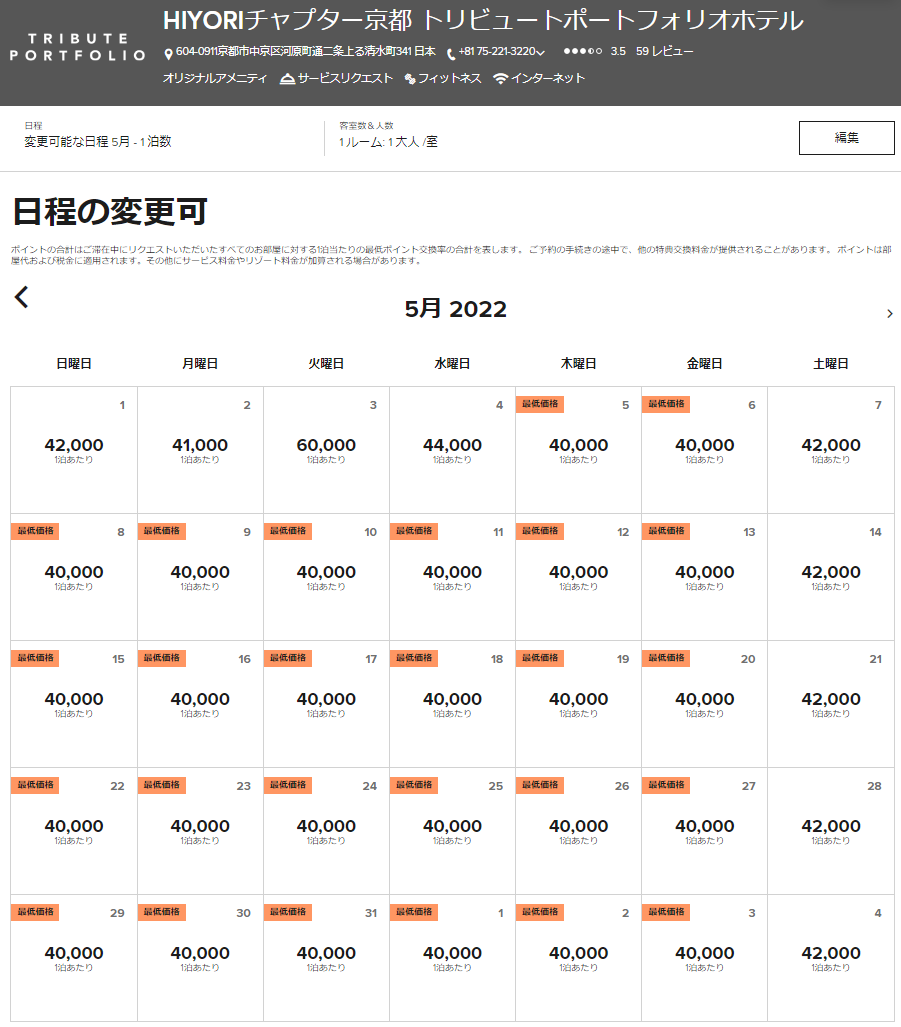
Task: Click the phone icon beside +81 75-221-3220
Action: coord(451,54)
